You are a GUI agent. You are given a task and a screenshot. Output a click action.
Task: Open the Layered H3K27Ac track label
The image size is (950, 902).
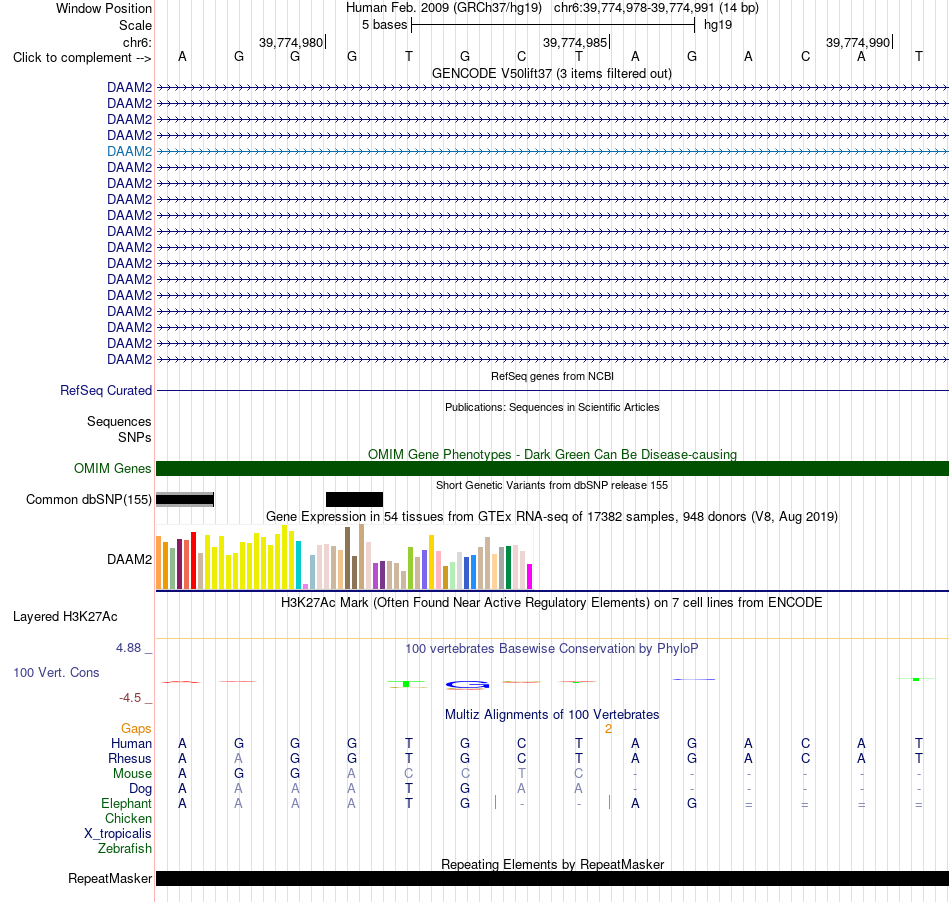coord(65,617)
